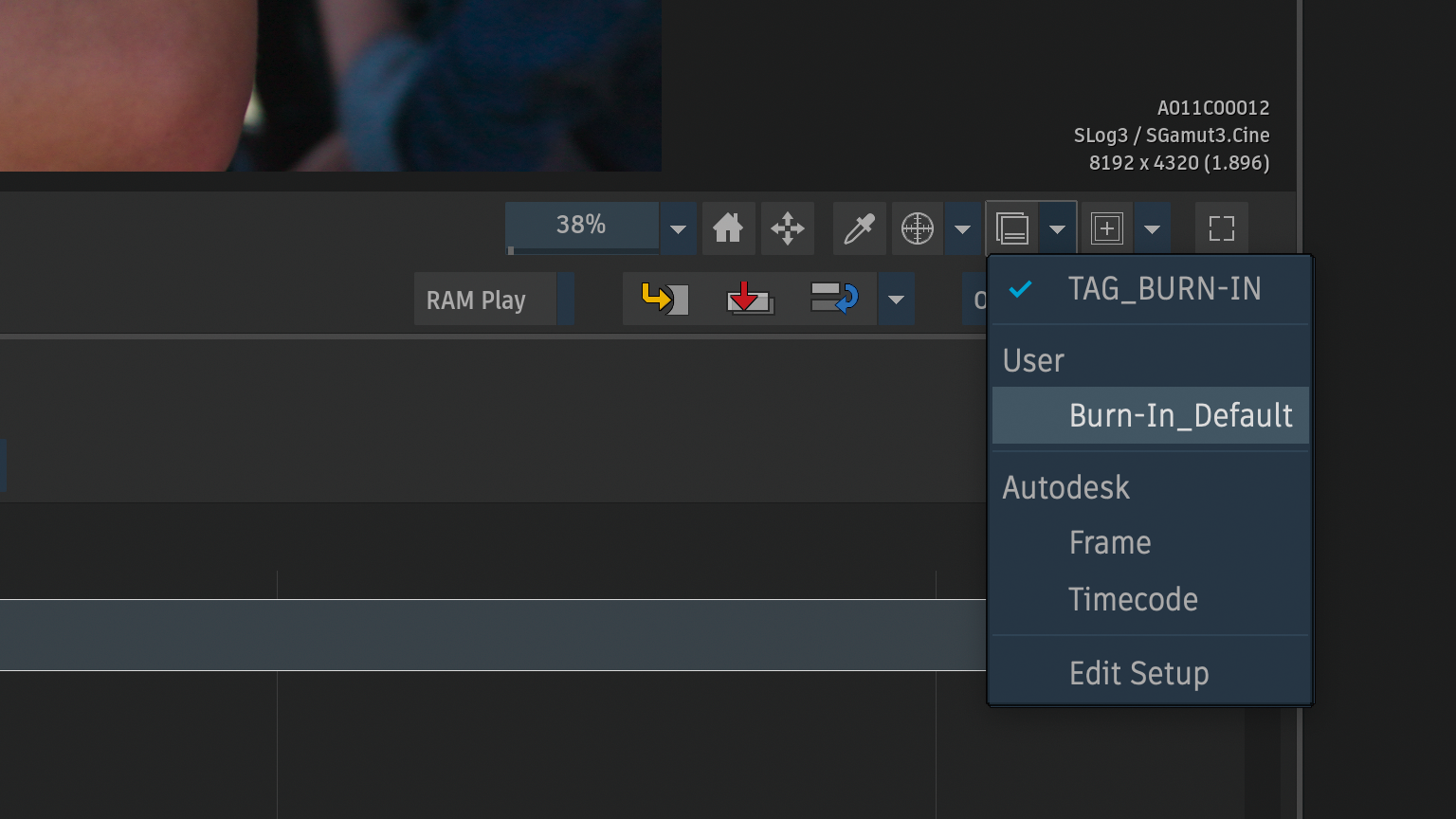Click the 38% zoom value field
The image size is (1456, 819).
[x=581, y=226]
